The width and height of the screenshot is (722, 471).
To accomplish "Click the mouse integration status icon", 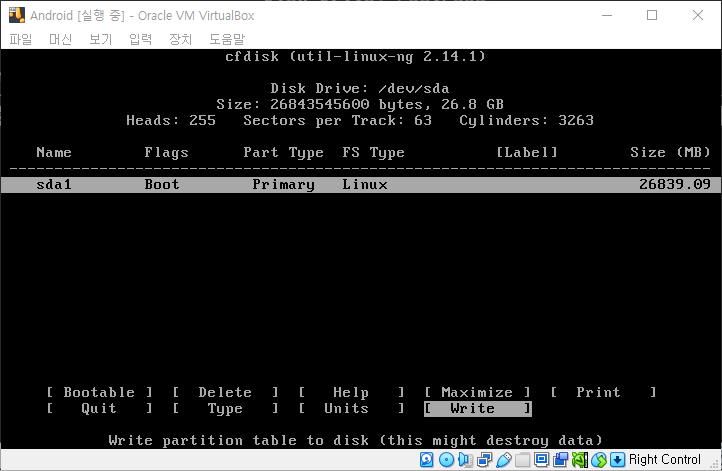I will [599, 459].
